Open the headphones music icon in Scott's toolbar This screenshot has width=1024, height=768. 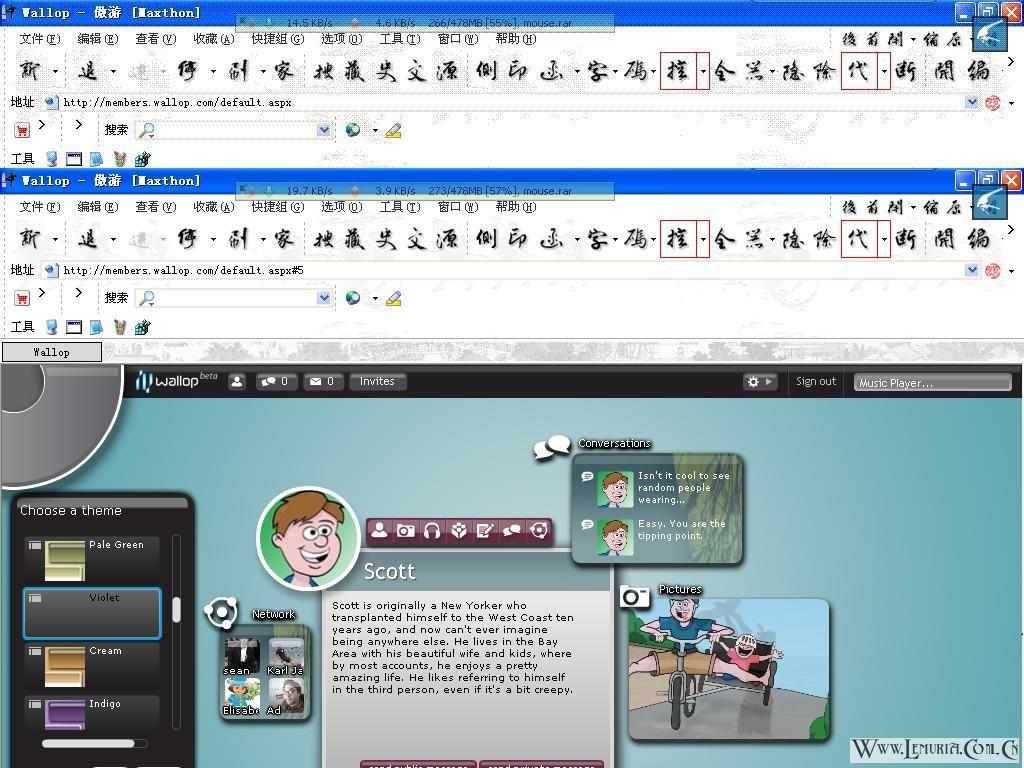pyautogui.click(x=432, y=530)
